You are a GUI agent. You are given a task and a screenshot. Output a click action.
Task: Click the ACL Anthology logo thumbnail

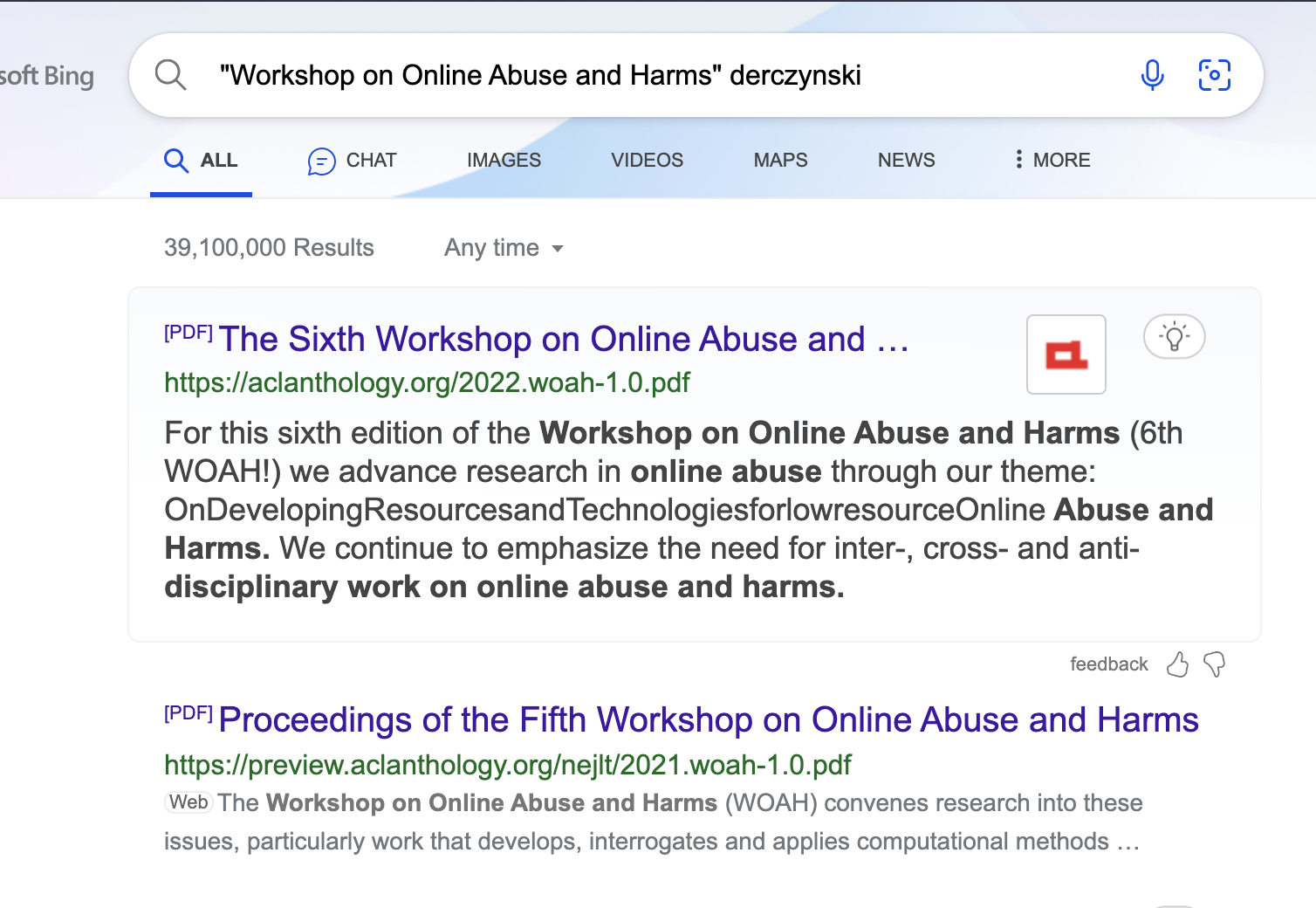1066,354
